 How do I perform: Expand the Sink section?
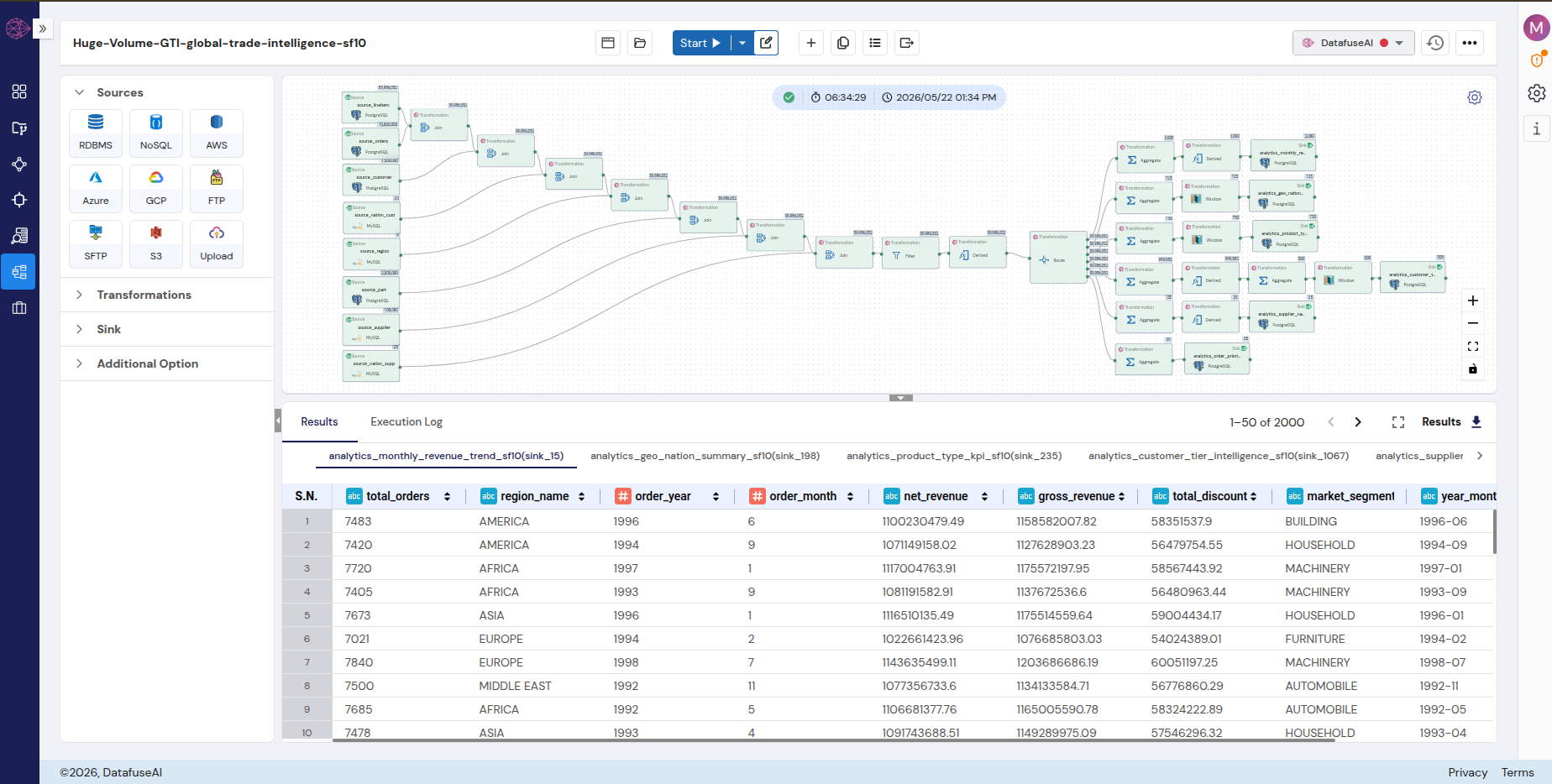click(x=80, y=329)
